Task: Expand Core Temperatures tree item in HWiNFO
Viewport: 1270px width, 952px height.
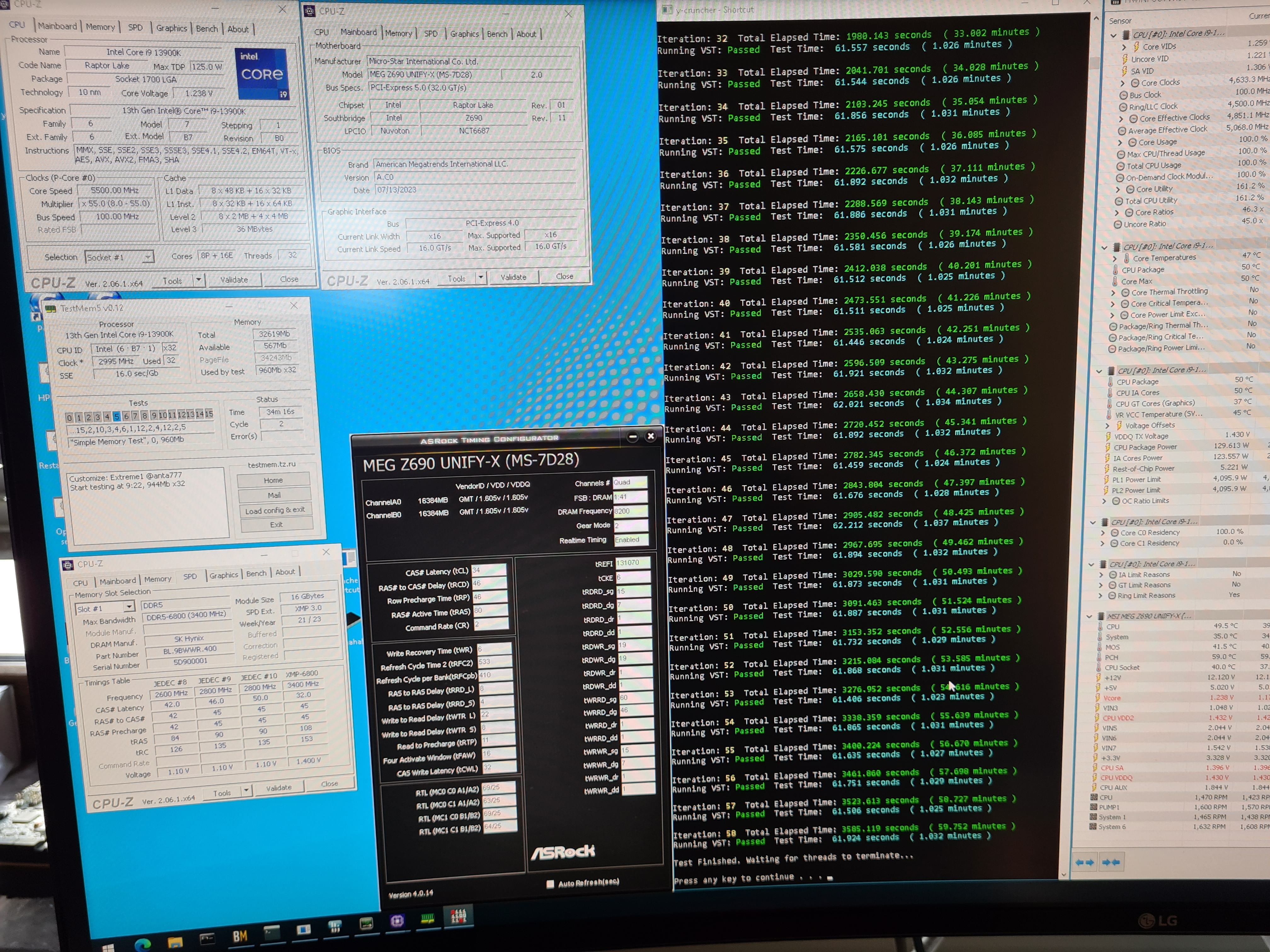Action: point(1115,258)
